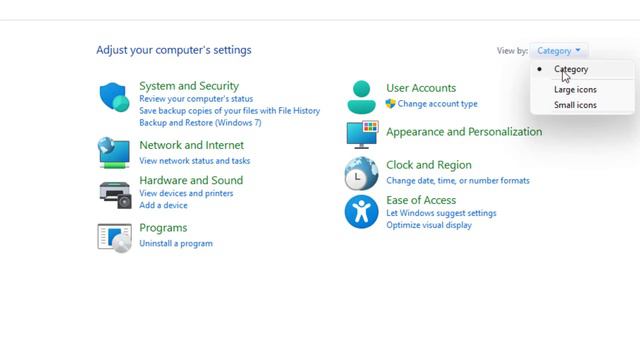Click the UAC shield beside Change account type
Viewport: 640px width, 360px height.
(390, 104)
